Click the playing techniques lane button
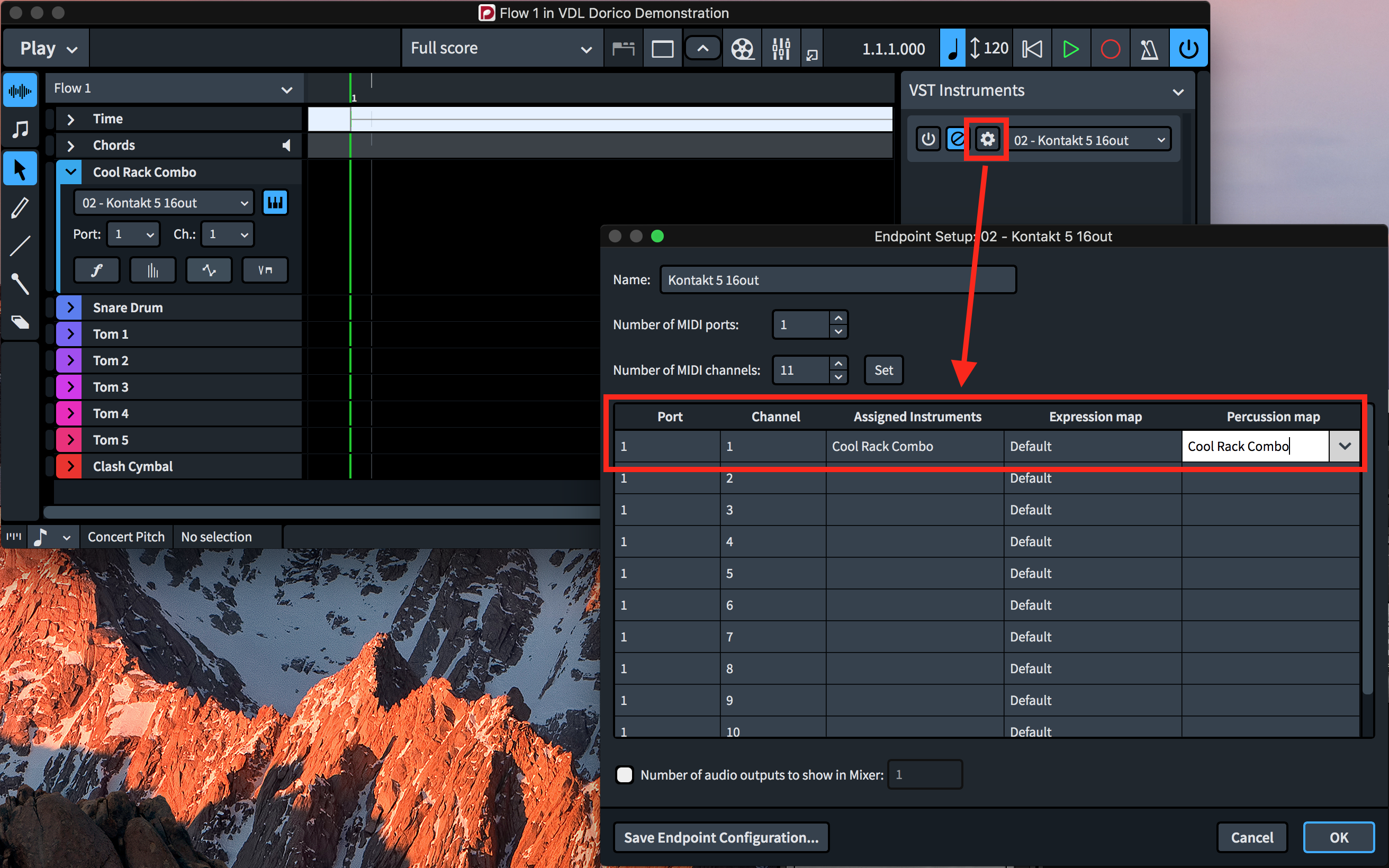The image size is (1389, 868). tap(265, 270)
